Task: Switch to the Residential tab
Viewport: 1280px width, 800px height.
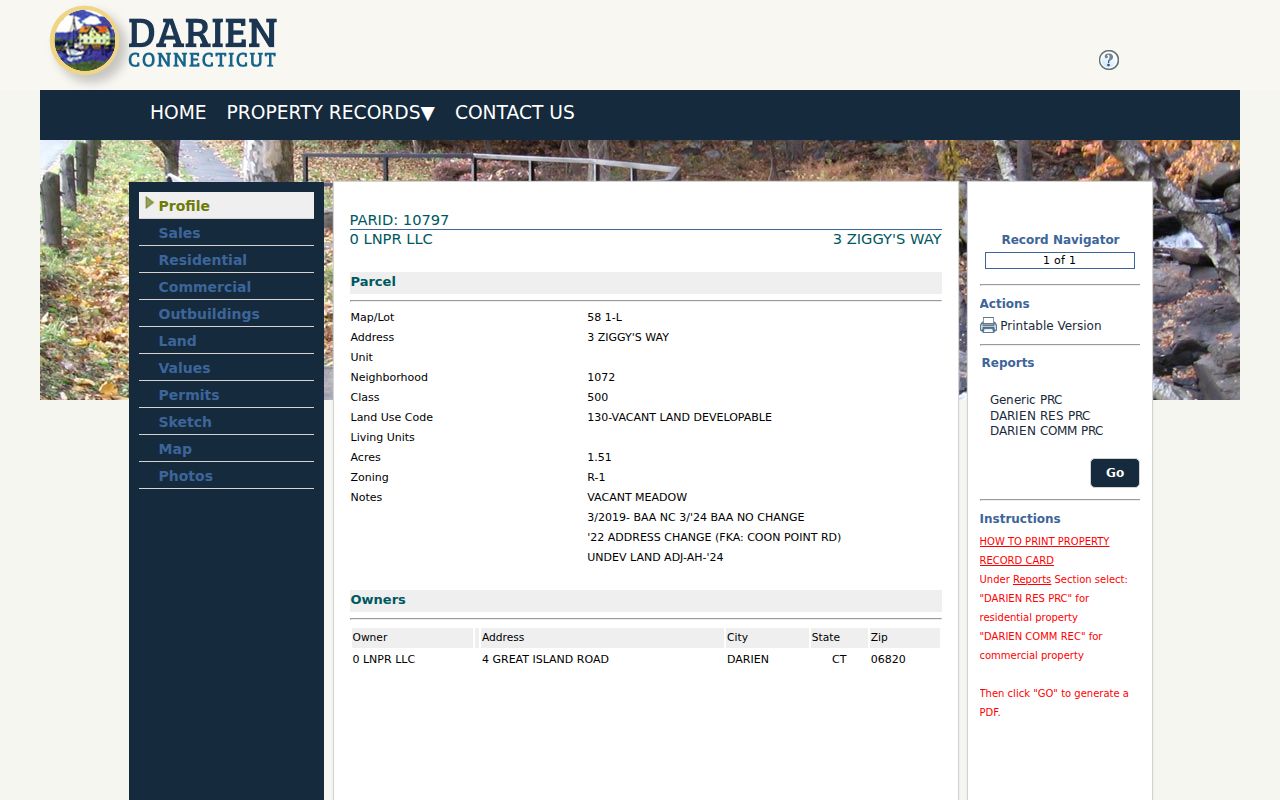Action: pyautogui.click(x=226, y=260)
